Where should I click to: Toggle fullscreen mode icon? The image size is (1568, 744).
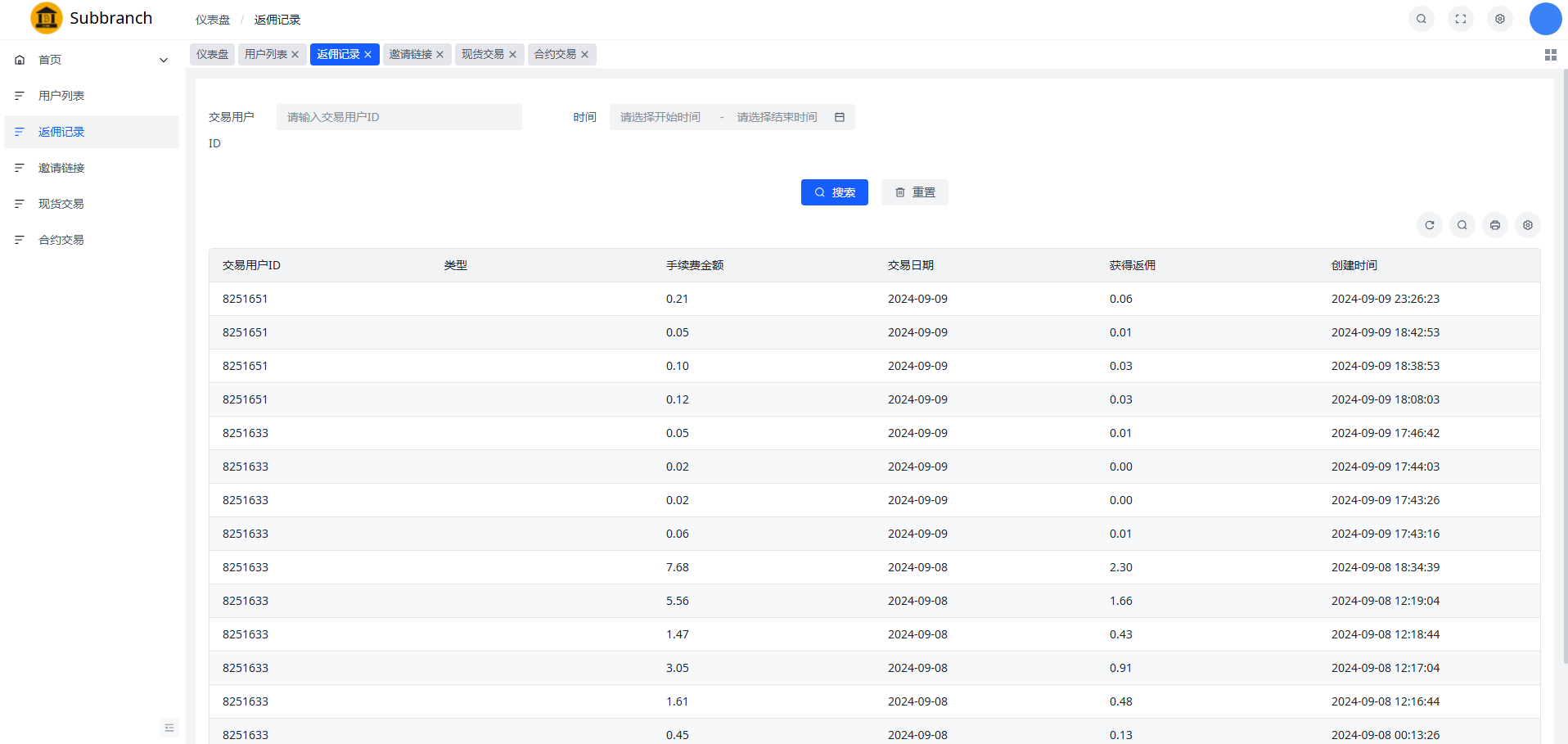[1461, 19]
